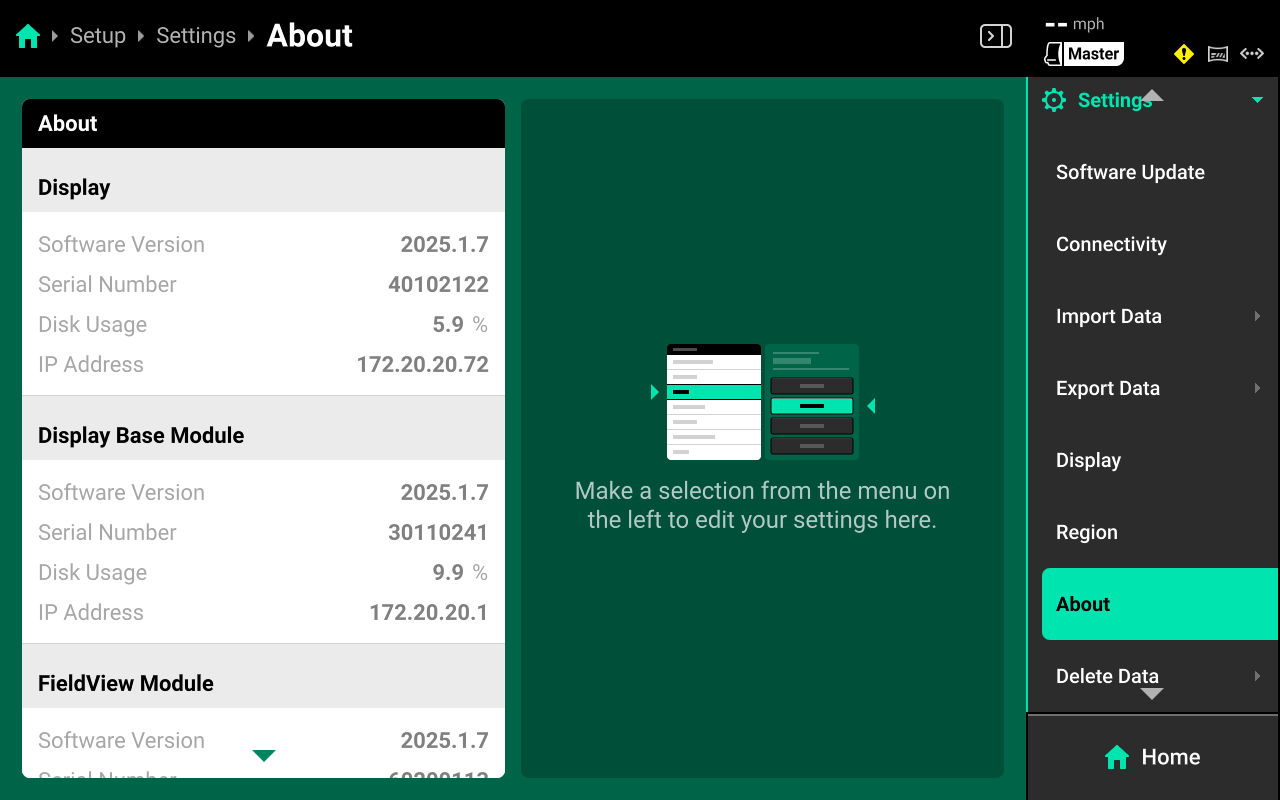Click the mph speed indicator
Screen dimensions: 1280x800
pyautogui.click(x=1075, y=24)
